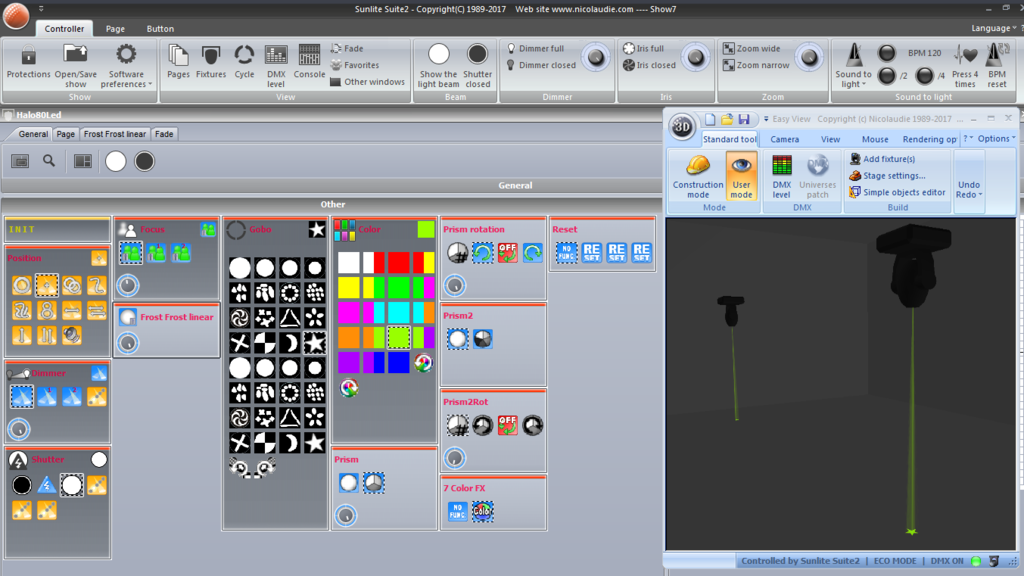Viewport: 1024px width, 576px height.
Task: Click the Sunlite red ball application button
Action: coord(16,16)
